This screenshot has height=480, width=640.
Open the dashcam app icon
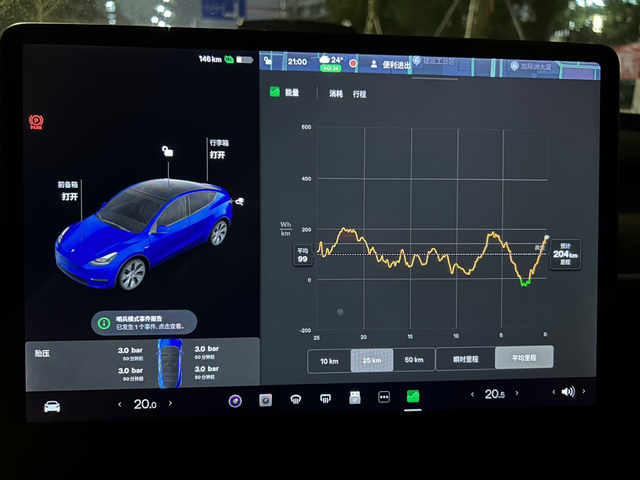pyautogui.click(x=265, y=400)
